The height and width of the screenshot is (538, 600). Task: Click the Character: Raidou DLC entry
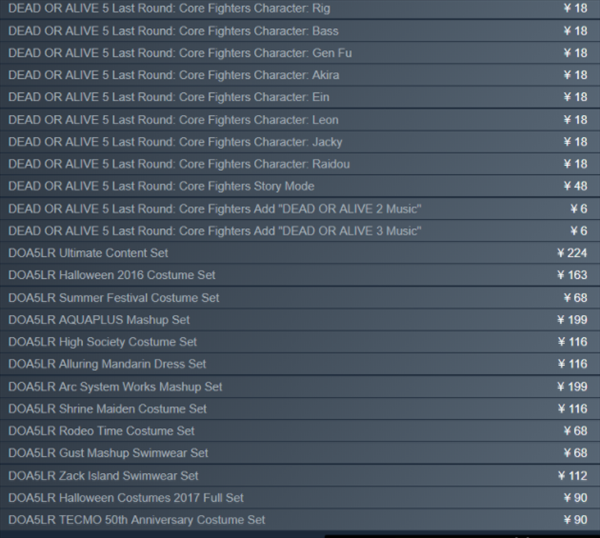(x=300, y=164)
